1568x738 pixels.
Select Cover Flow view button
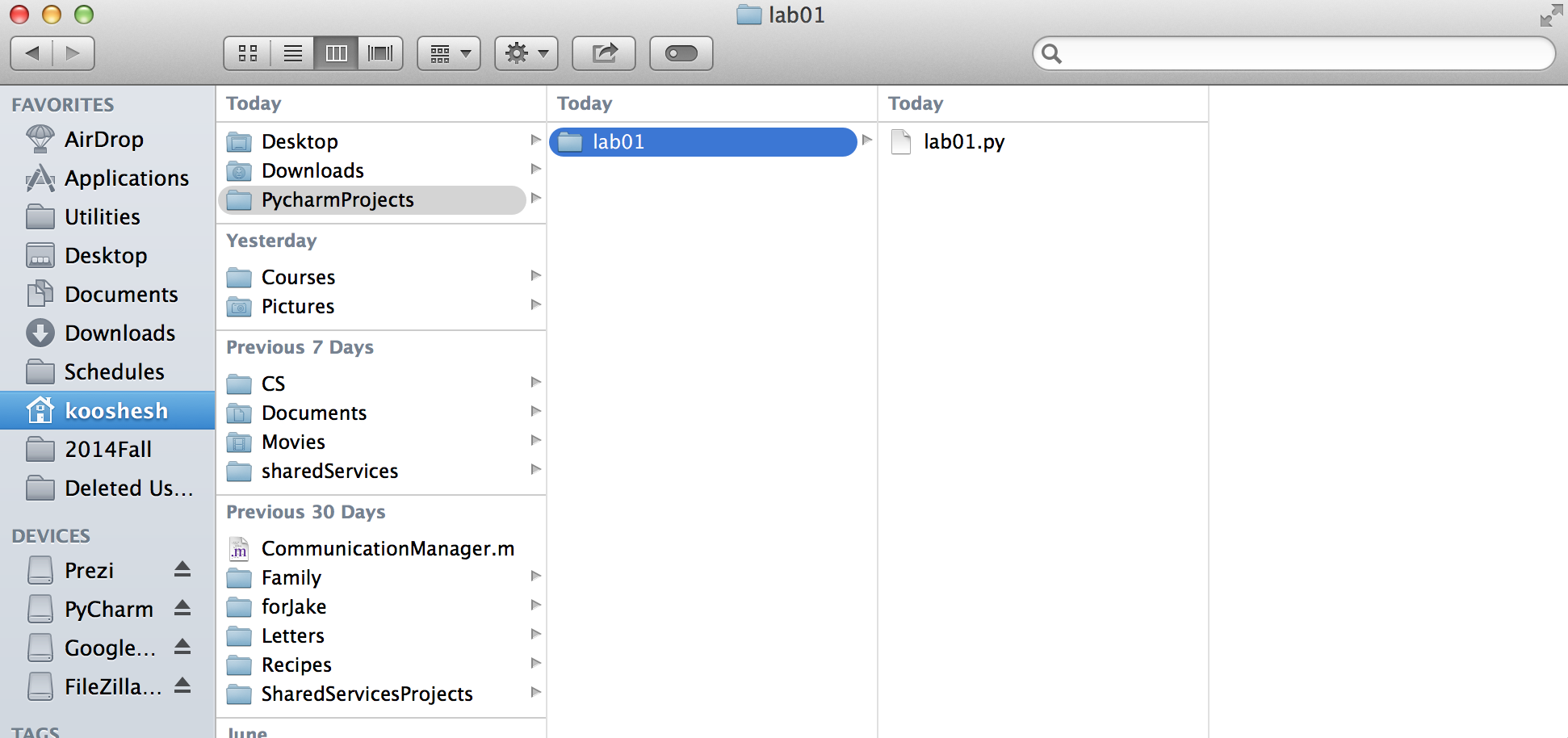tap(379, 53)
